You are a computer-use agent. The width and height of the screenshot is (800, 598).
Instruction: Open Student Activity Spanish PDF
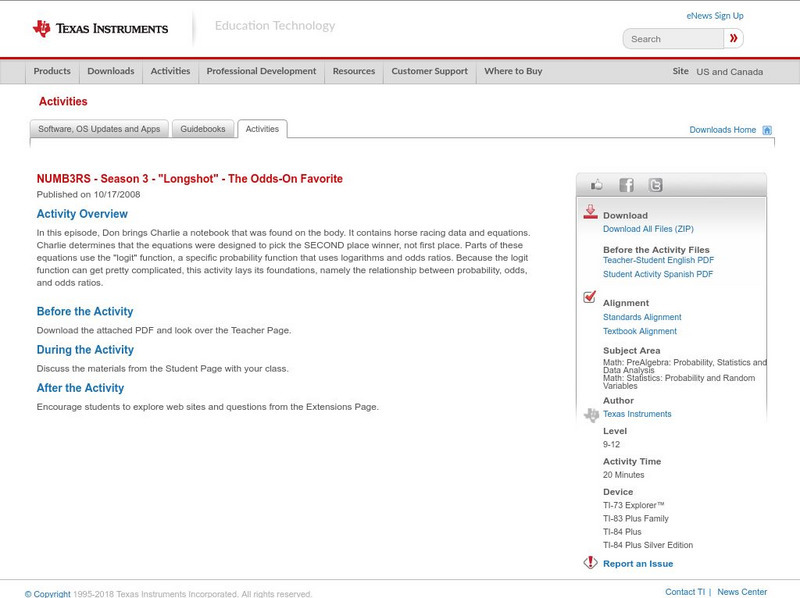[x=658, y=274]
